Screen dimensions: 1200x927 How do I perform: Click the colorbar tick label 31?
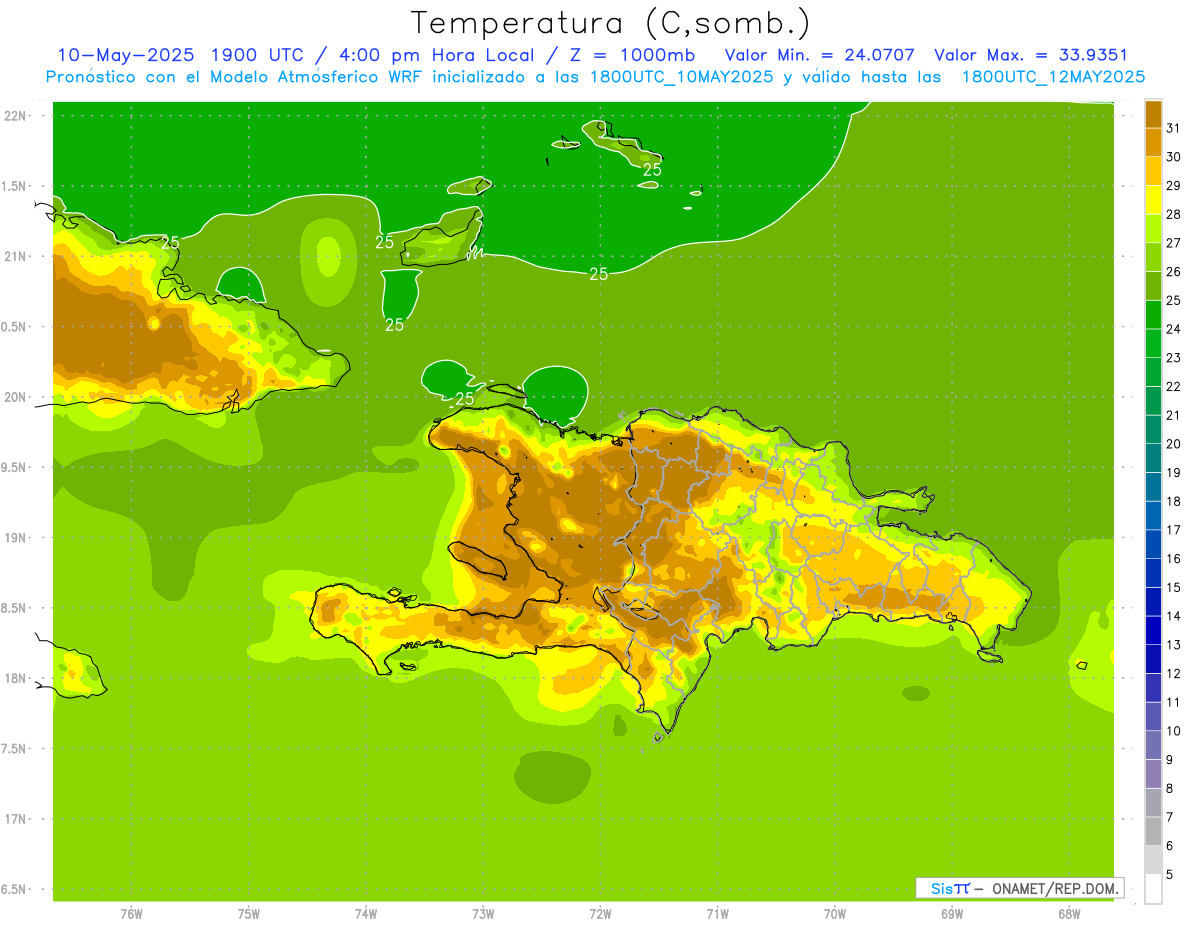[x=1174, y=128]
